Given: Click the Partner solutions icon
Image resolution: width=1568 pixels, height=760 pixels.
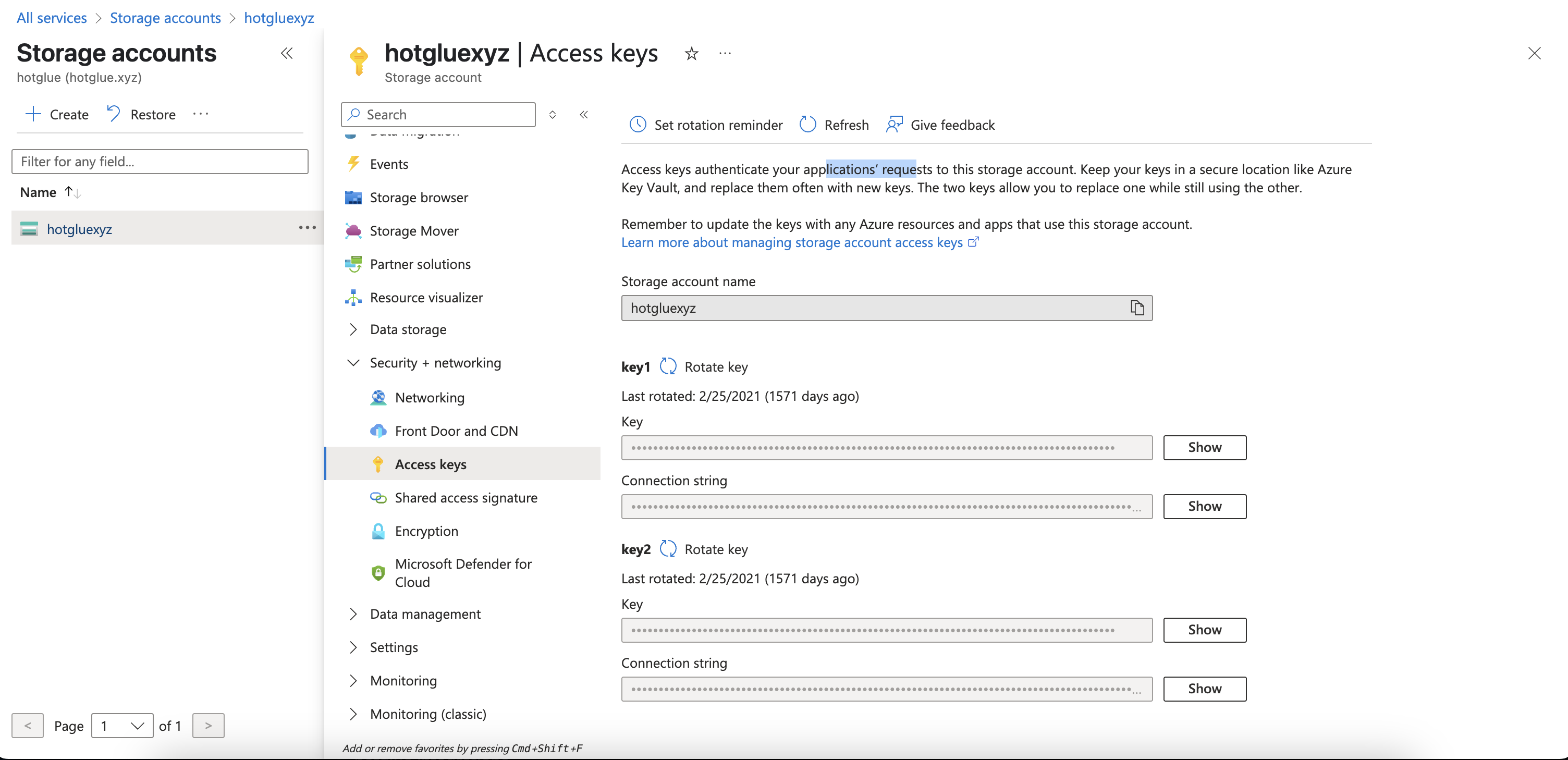Looking at the screenshot, I should tap(353, 264).
